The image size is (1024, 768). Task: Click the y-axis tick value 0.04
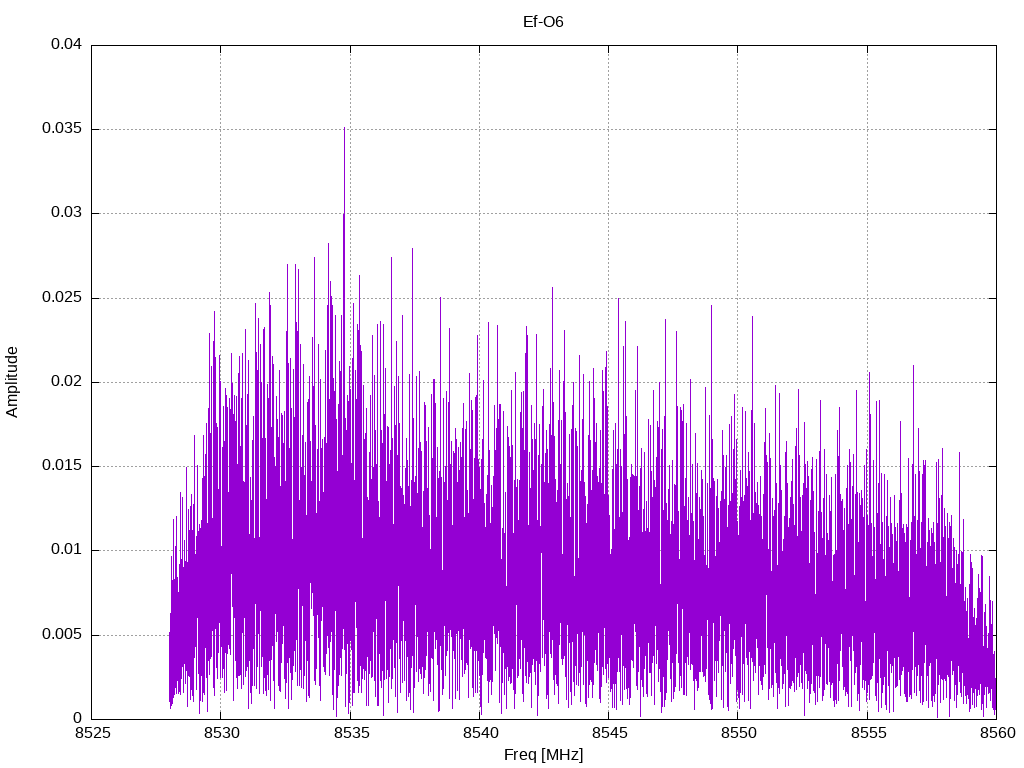[x=67, y=44]
